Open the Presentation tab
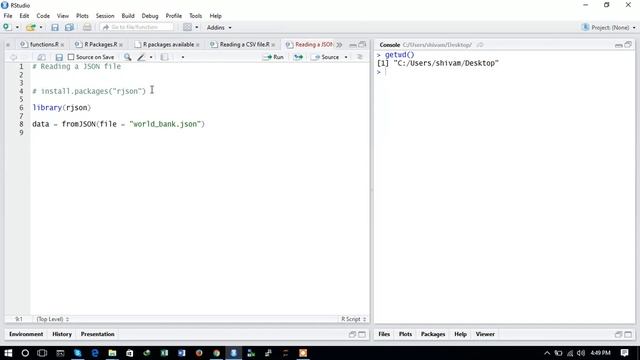The height and width of the screenshot is (360, 640). click(x=98, y=334)
